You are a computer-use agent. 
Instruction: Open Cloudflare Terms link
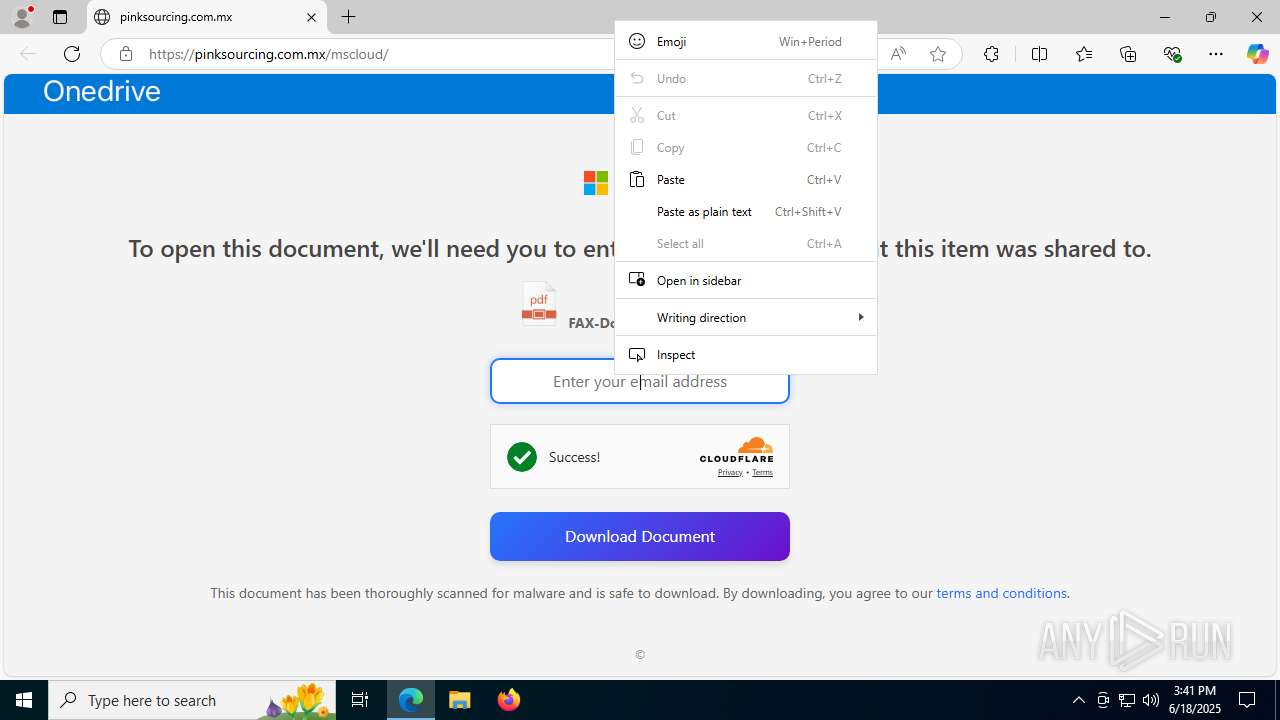coord(762,472)
